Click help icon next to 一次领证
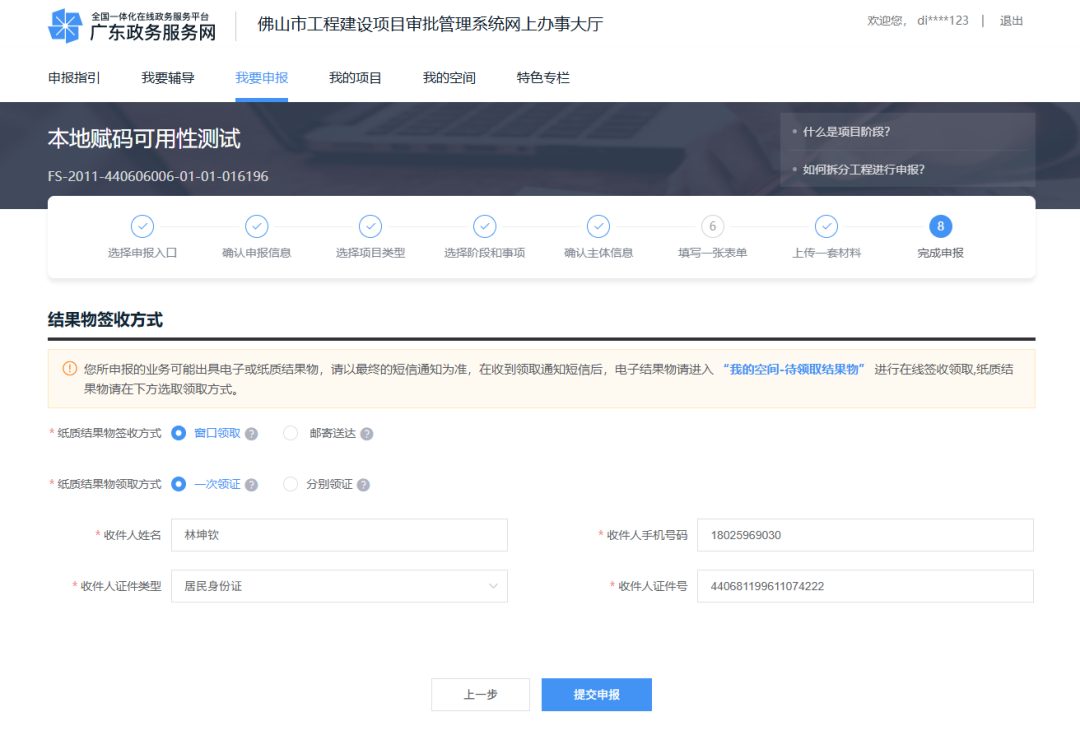Image resolution: width=1080 pixels, height=740 pixels. [x=252, y=485]
